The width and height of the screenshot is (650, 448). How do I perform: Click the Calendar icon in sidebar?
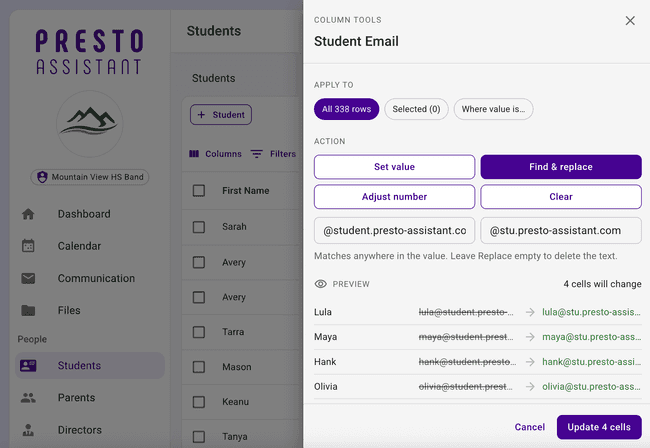[28, 246]
